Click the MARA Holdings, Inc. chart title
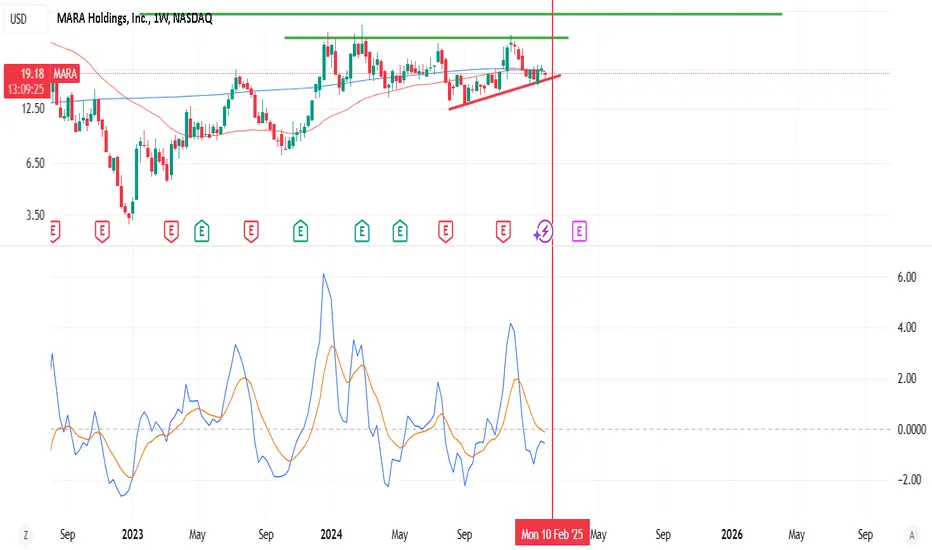Viewport: 932px width, 550px height. [134, 18]
